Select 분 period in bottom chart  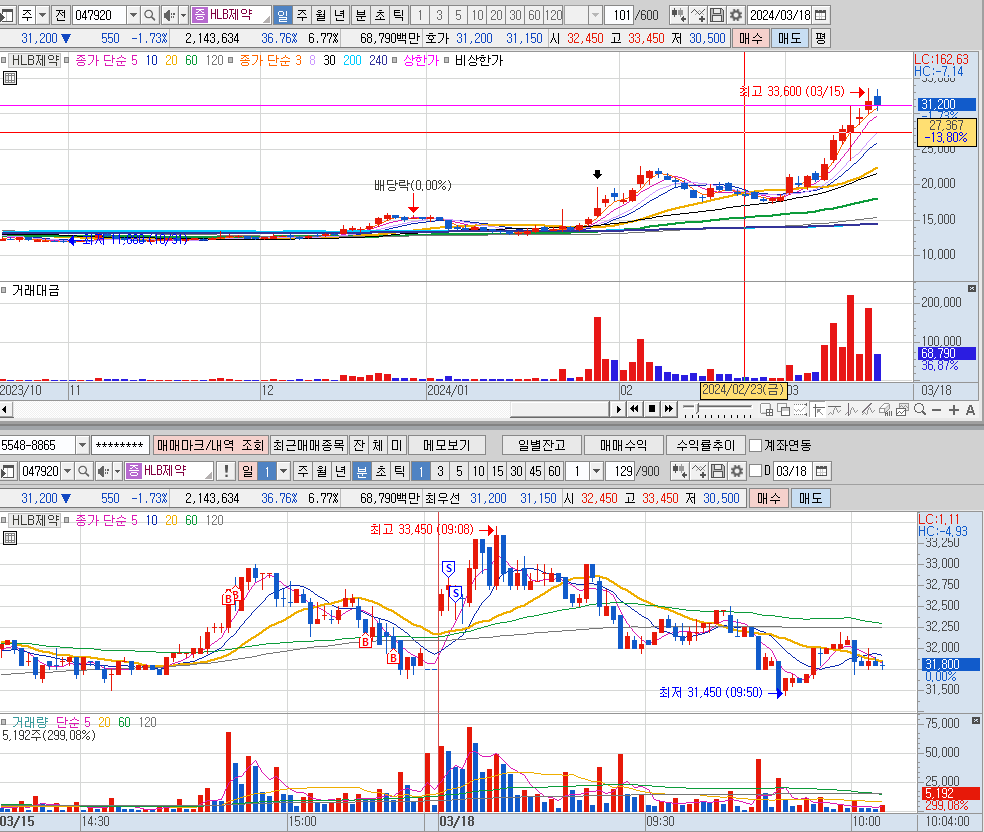(361, 471)
